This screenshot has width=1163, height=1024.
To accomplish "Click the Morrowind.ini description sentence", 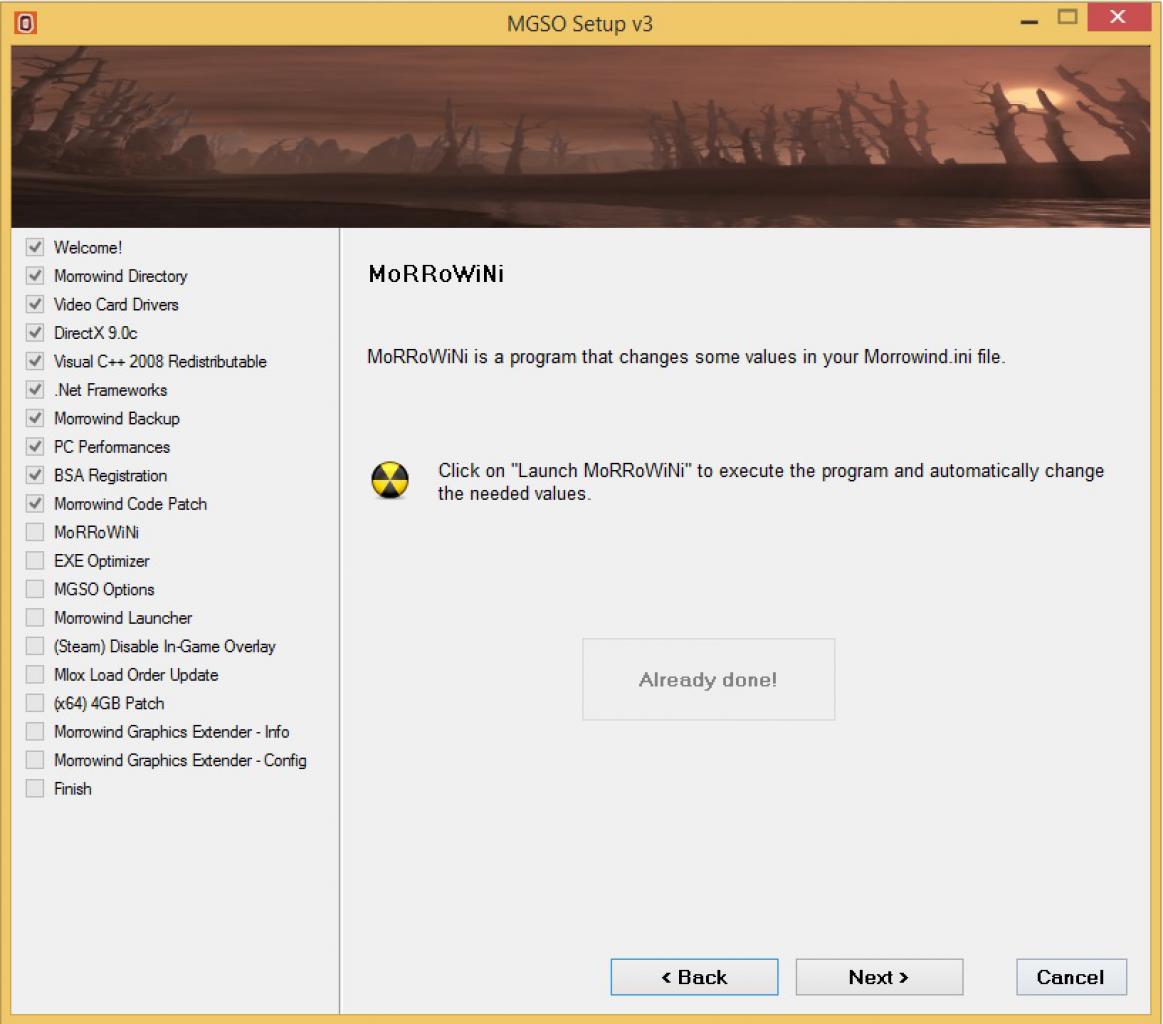I will 686,357.
